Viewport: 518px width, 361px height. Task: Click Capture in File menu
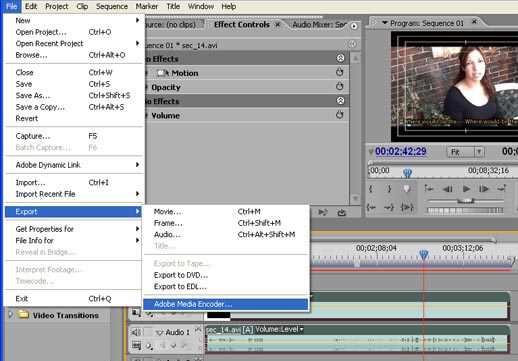[x=74, y=136]
